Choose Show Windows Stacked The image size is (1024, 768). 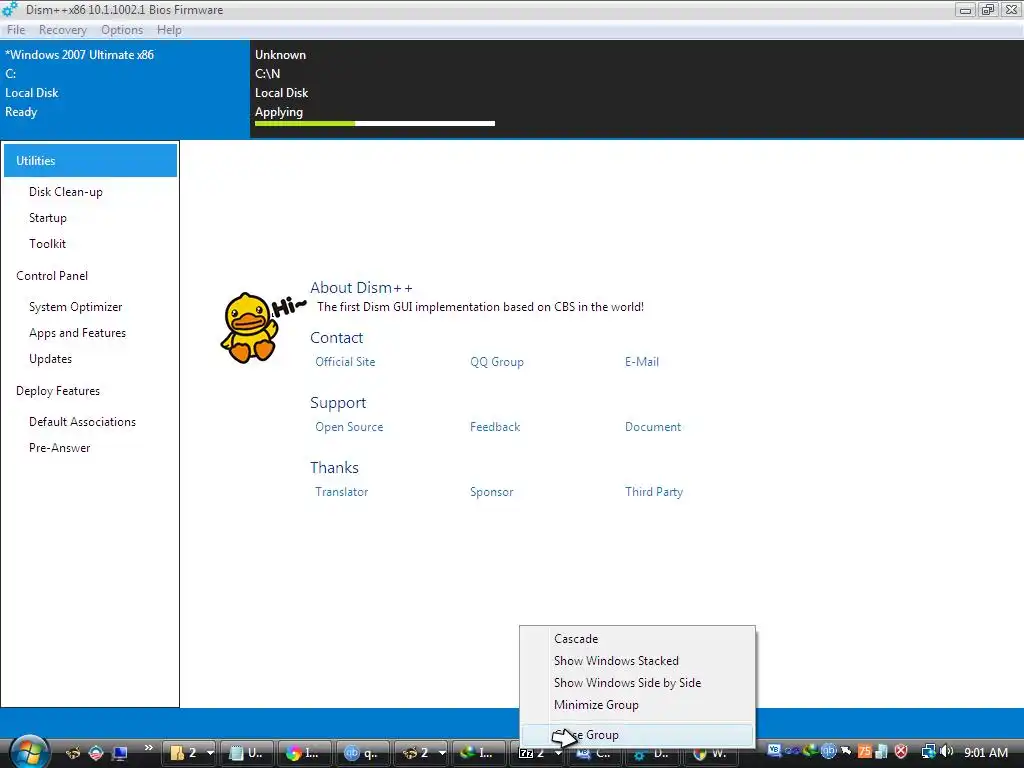coord(637,661)
